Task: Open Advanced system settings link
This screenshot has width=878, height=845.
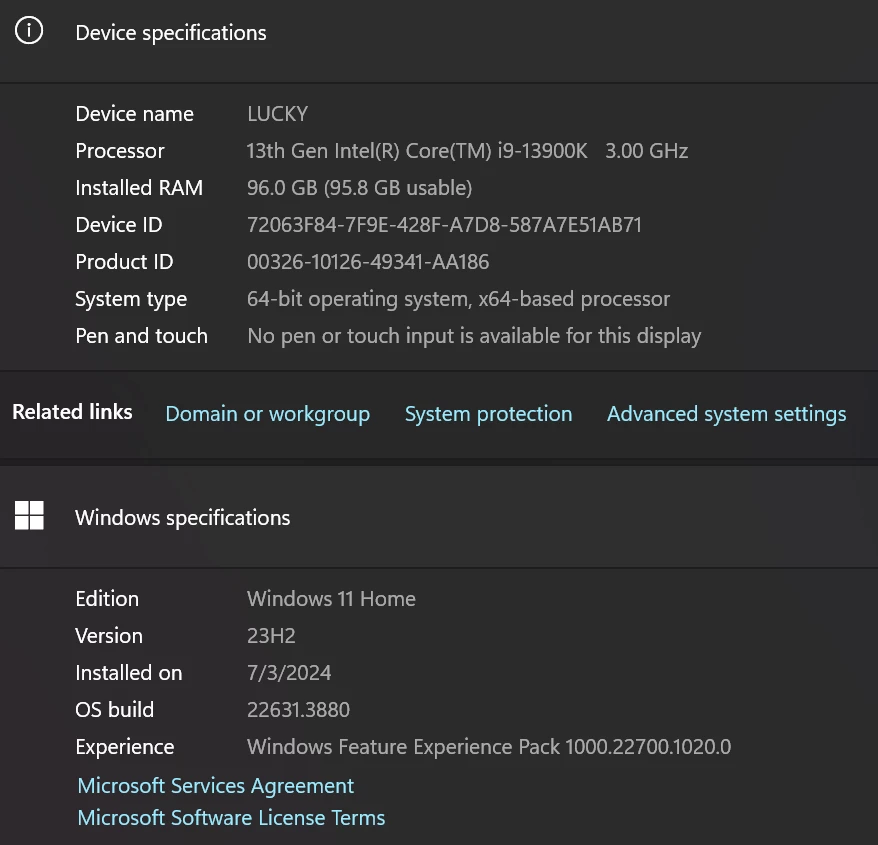Action: tap(726, 414)
